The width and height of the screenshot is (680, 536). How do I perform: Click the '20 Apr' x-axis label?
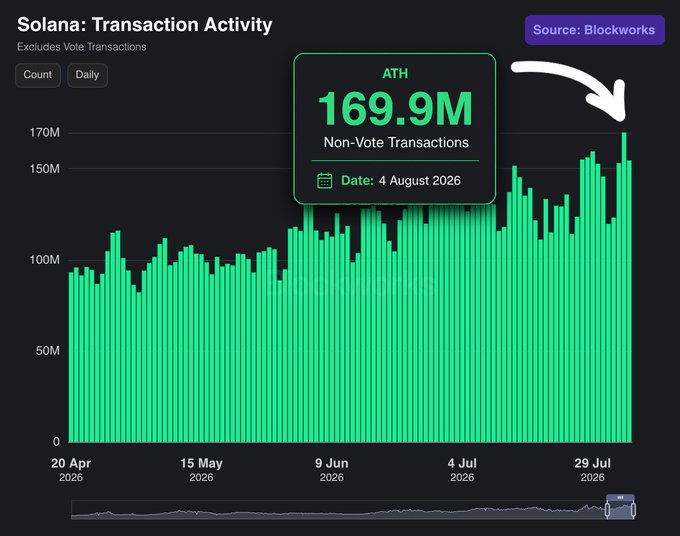click(71, 463)
